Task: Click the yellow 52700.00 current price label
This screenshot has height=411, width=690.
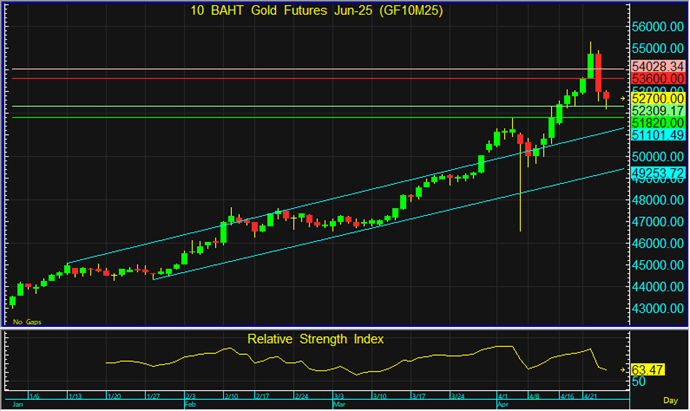Action: click(657, 99)
